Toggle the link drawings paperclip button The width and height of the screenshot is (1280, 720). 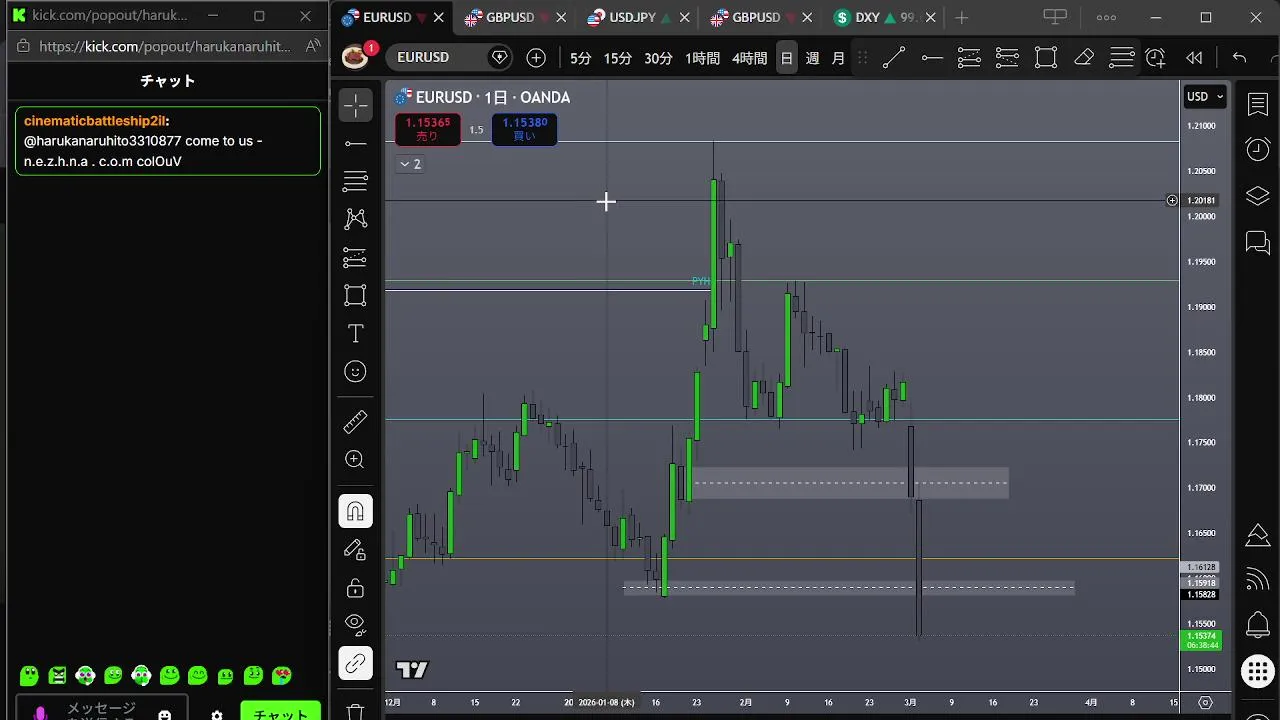(x=355, y=663)
